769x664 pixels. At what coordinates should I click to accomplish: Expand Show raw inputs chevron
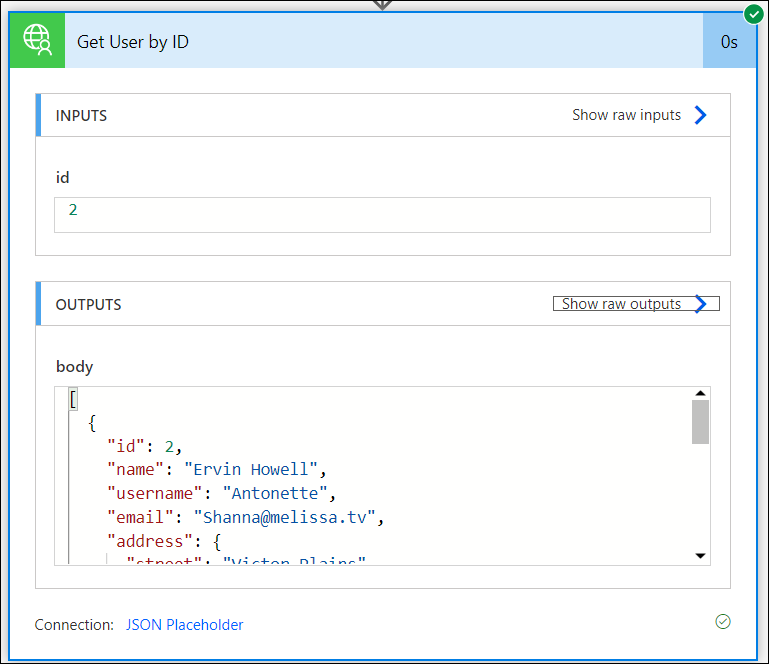pos(701,115)
